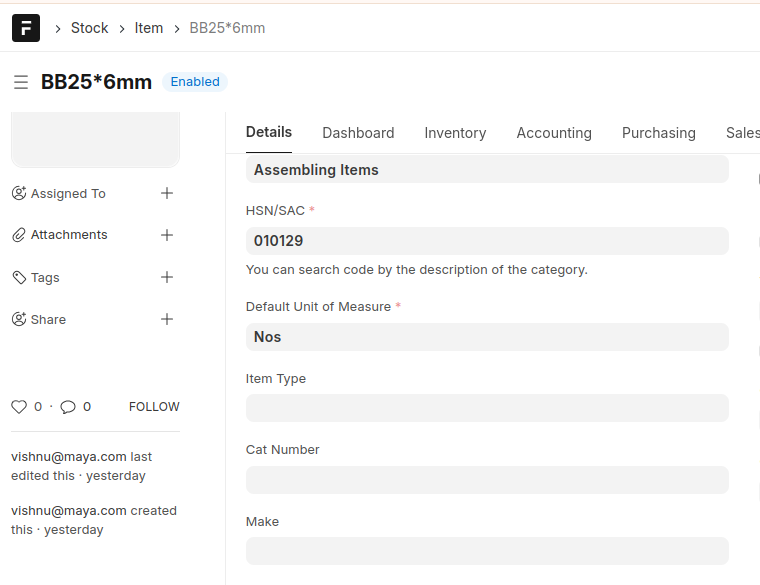
Task: Open comments via the speech bubble icon
Action: coord(68,407)
